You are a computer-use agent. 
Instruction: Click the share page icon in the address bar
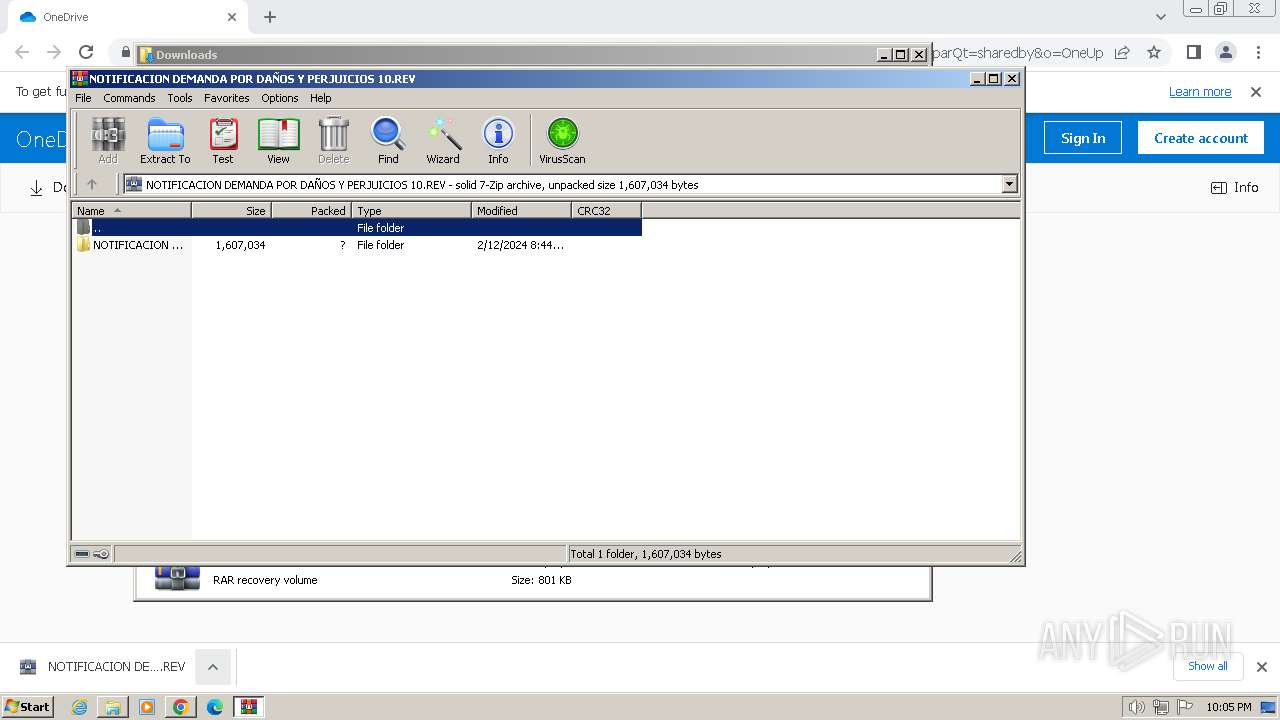1122,52
